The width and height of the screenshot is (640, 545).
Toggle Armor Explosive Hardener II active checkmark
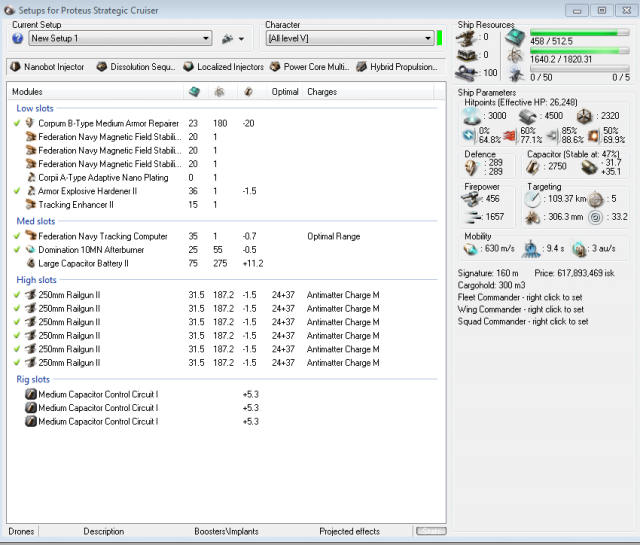pyautogui.click(x=17, y=191)
